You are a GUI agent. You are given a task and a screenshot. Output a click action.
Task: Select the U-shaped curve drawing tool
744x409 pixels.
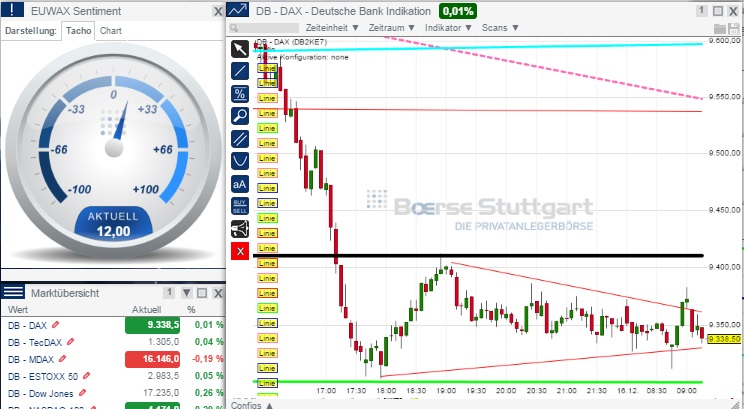tap(240, 161)
